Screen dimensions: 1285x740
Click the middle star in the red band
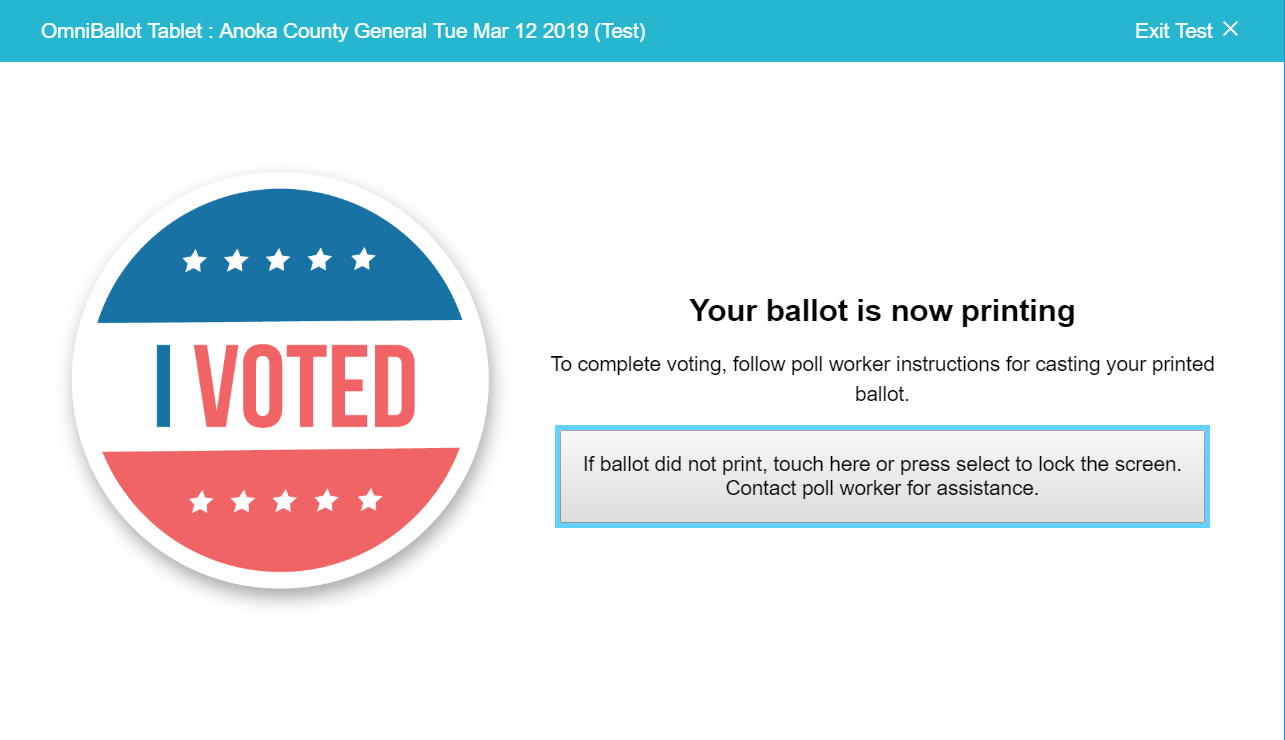tap(285, 501)
